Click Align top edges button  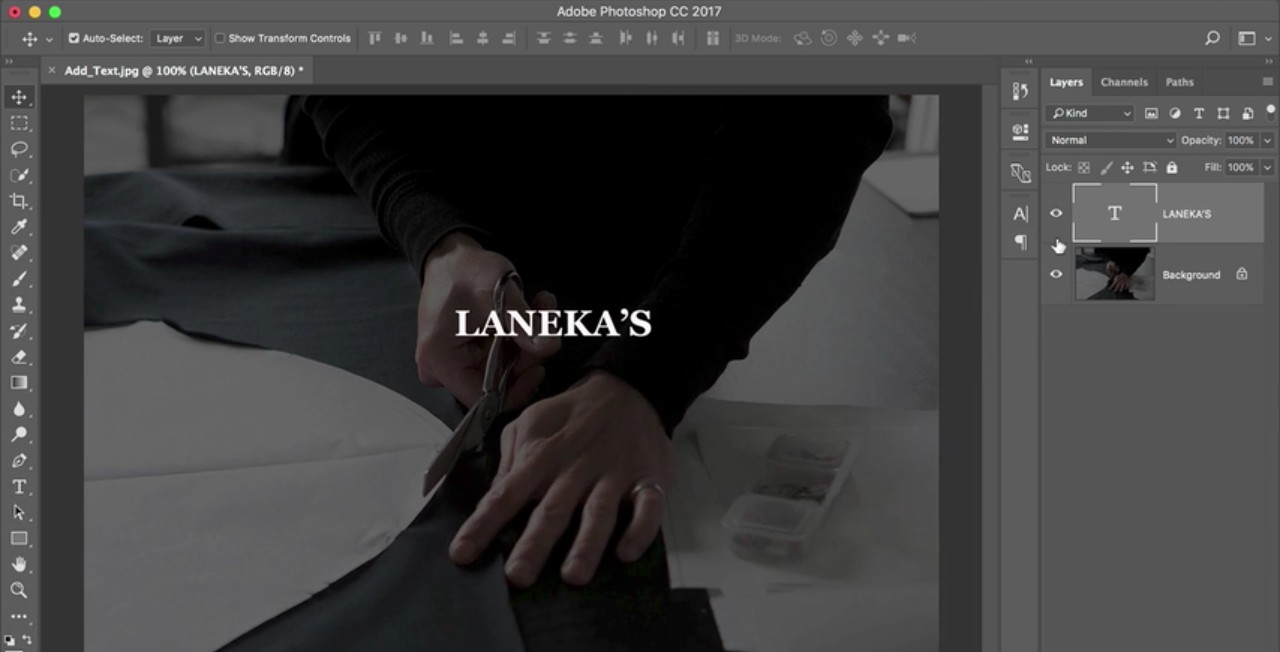tap(375, 38)
